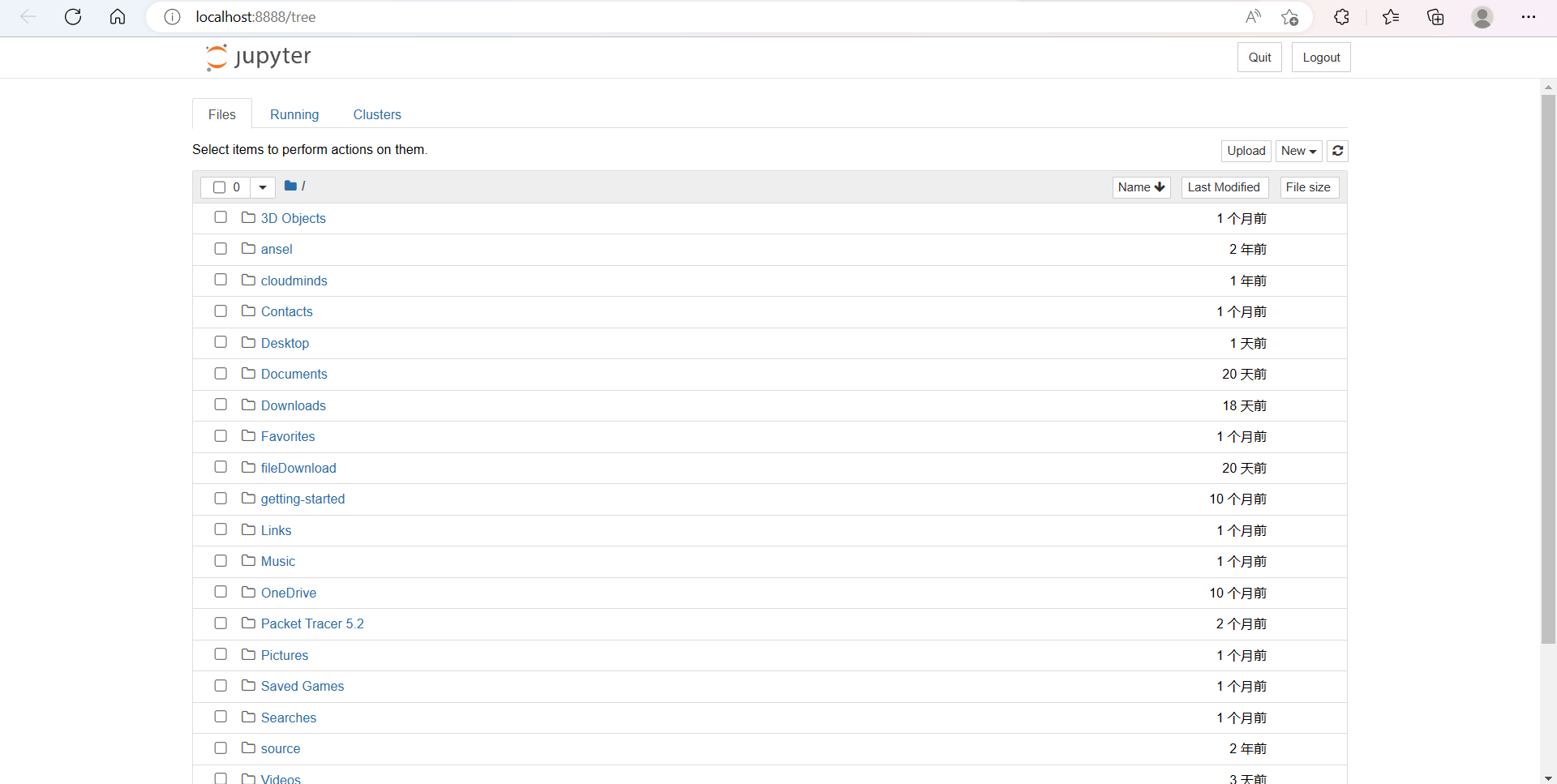This screenshot has height=784, width=1557.
Task: Click folder icon beside source
Action: click(x=248, y=748)
